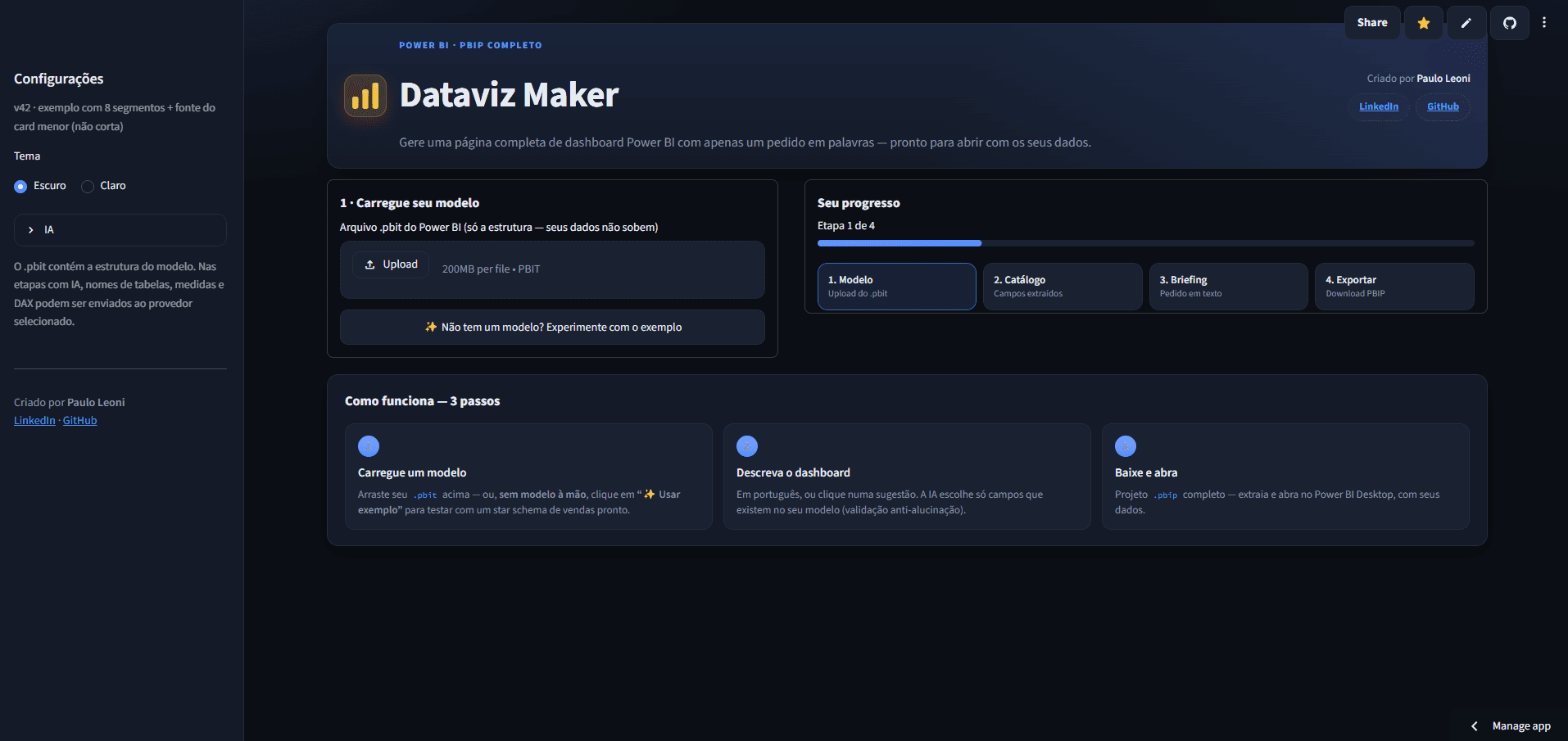
Task: Click the Descreva o dashboard card
Action: tap(907, 477)
